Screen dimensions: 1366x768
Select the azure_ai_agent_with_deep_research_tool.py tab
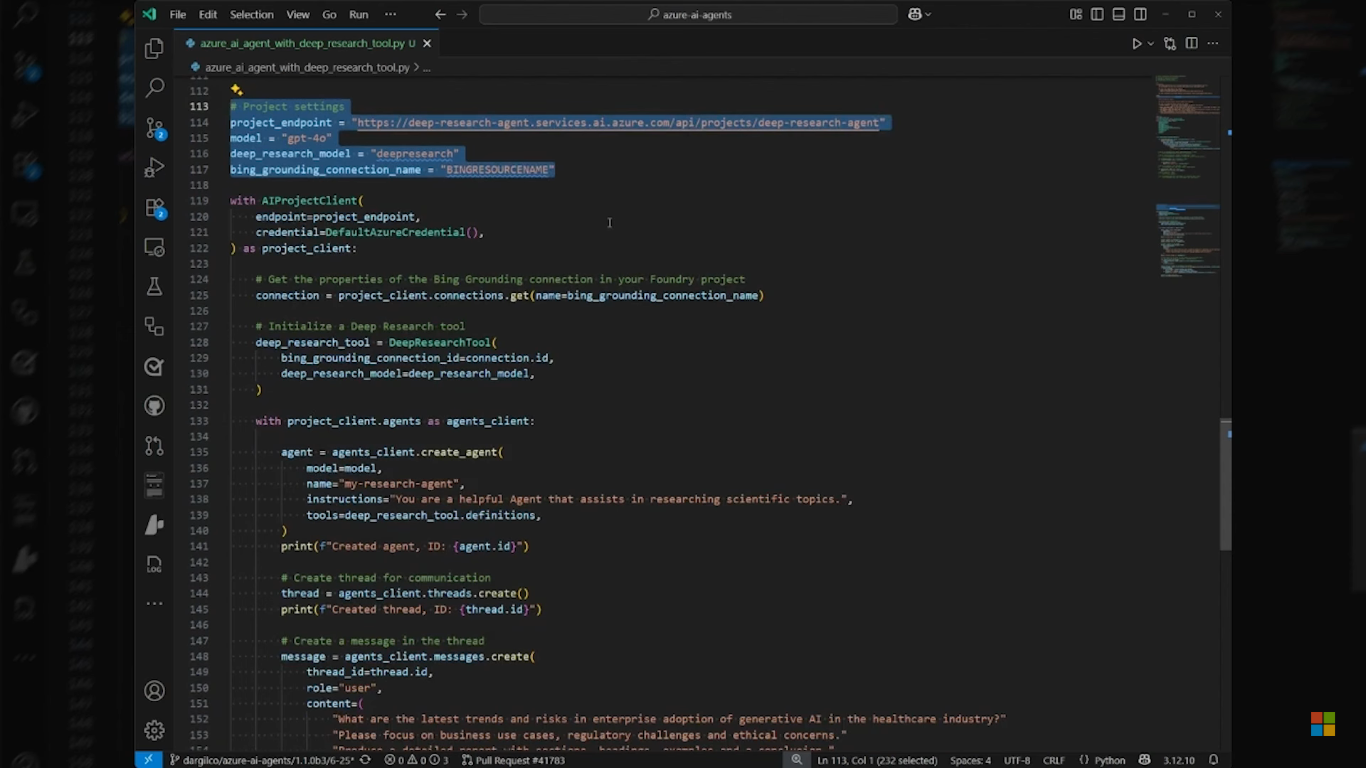pos(308,44)
